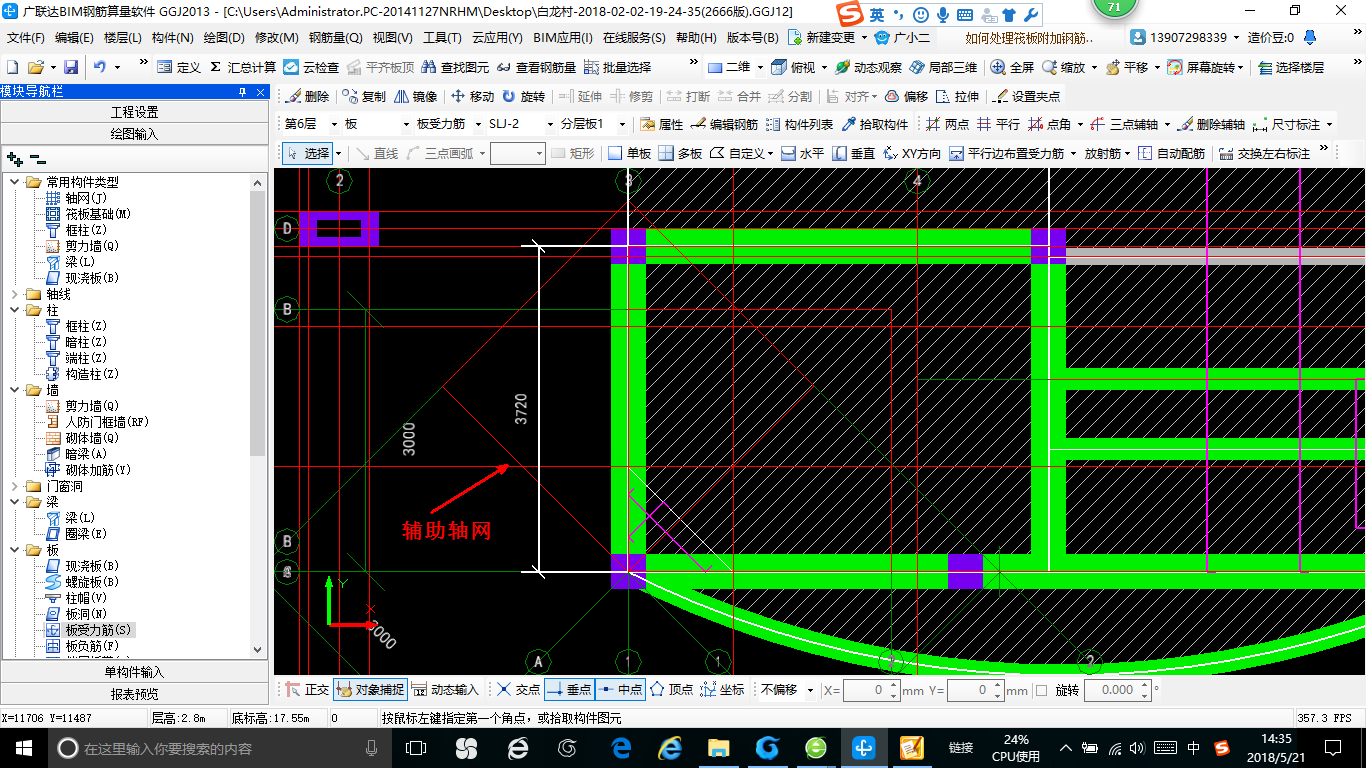
Task: Toggle 顶点 vertex snap
Action: click(x=672, y=690)
